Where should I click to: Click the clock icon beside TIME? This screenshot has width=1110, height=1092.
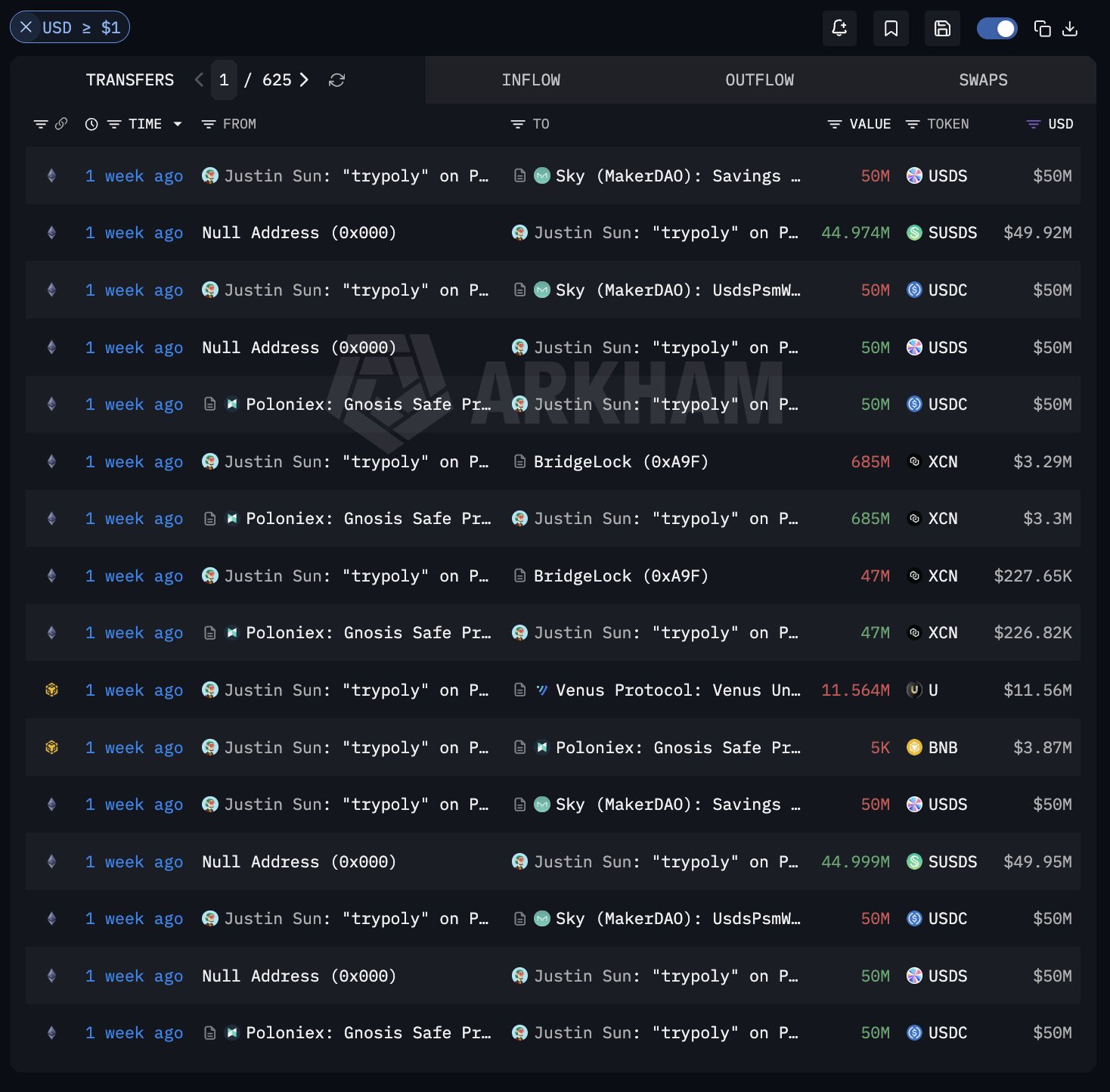click(91, 124)
